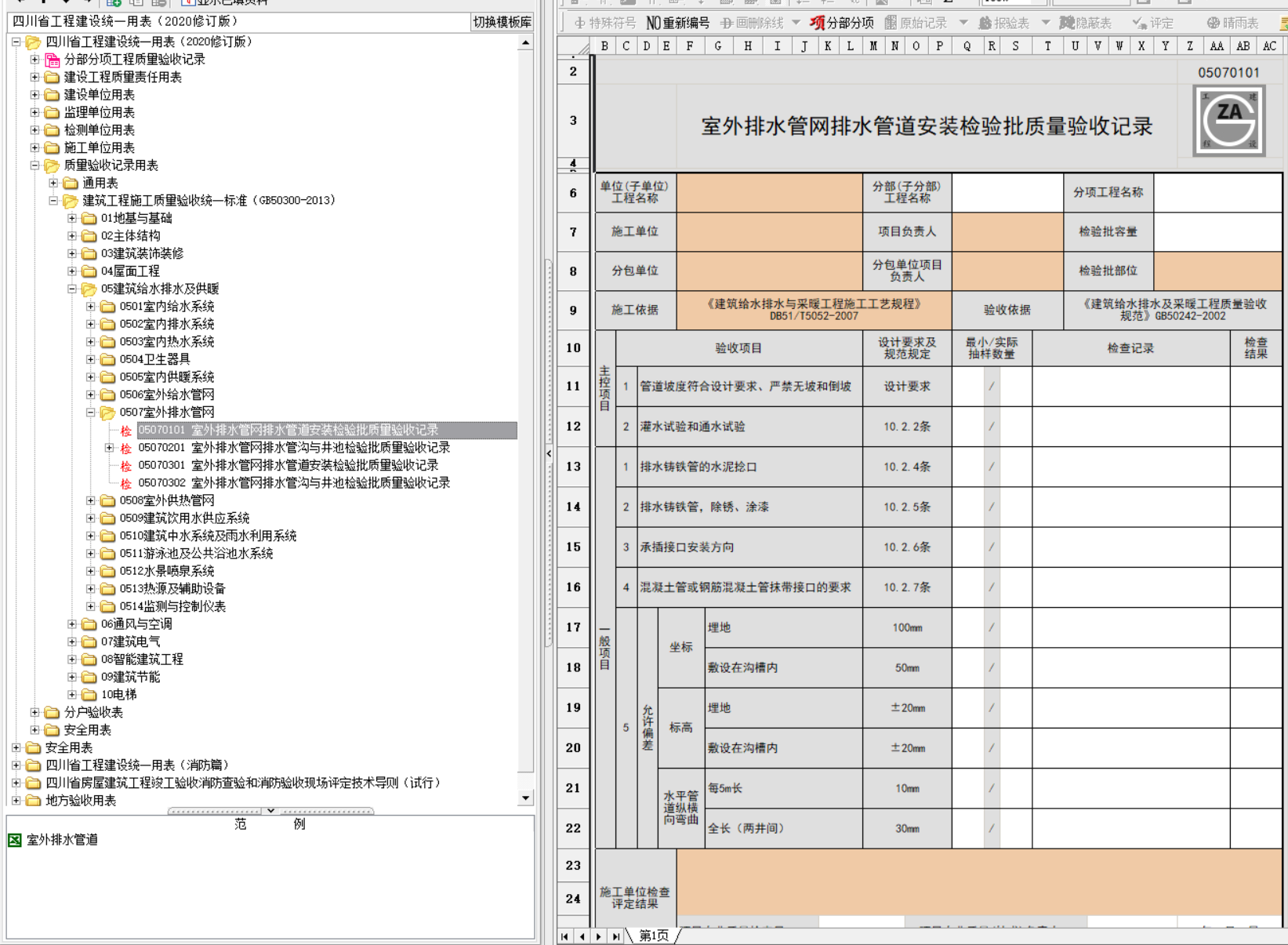The image size is (1288, 945).
Task: Expand the 建设单位用表 tree node
Action: tap(34, 95)
